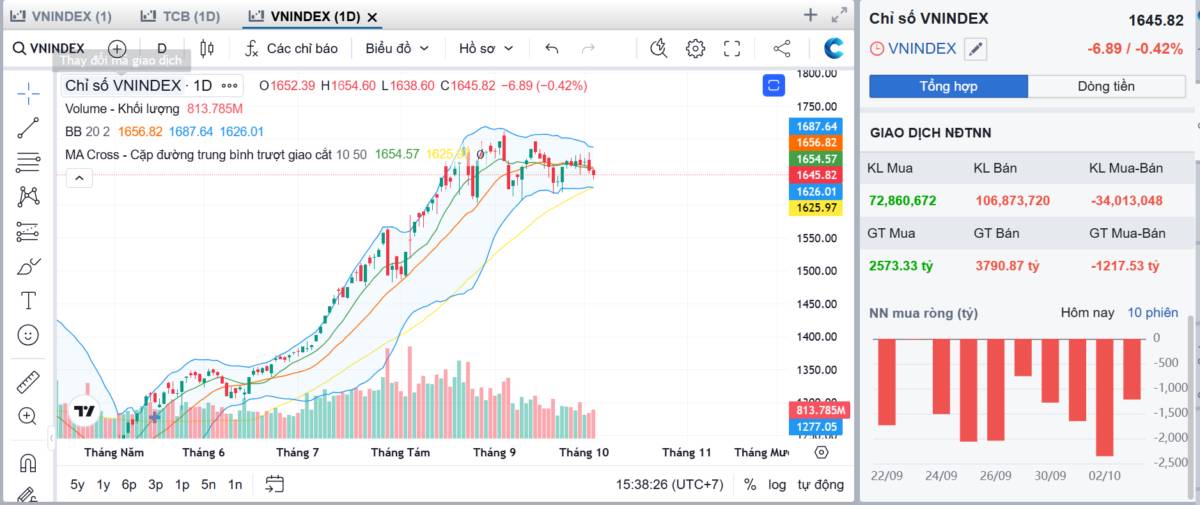
Task: Expand the 'Hồ sơ' dropdown
Action: click(486, 48)
